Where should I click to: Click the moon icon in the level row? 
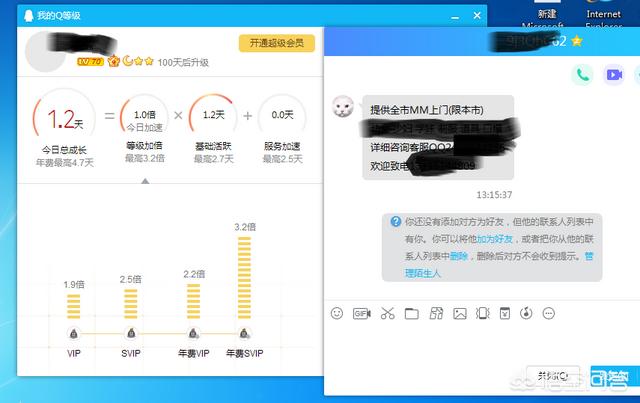[128, 61]
